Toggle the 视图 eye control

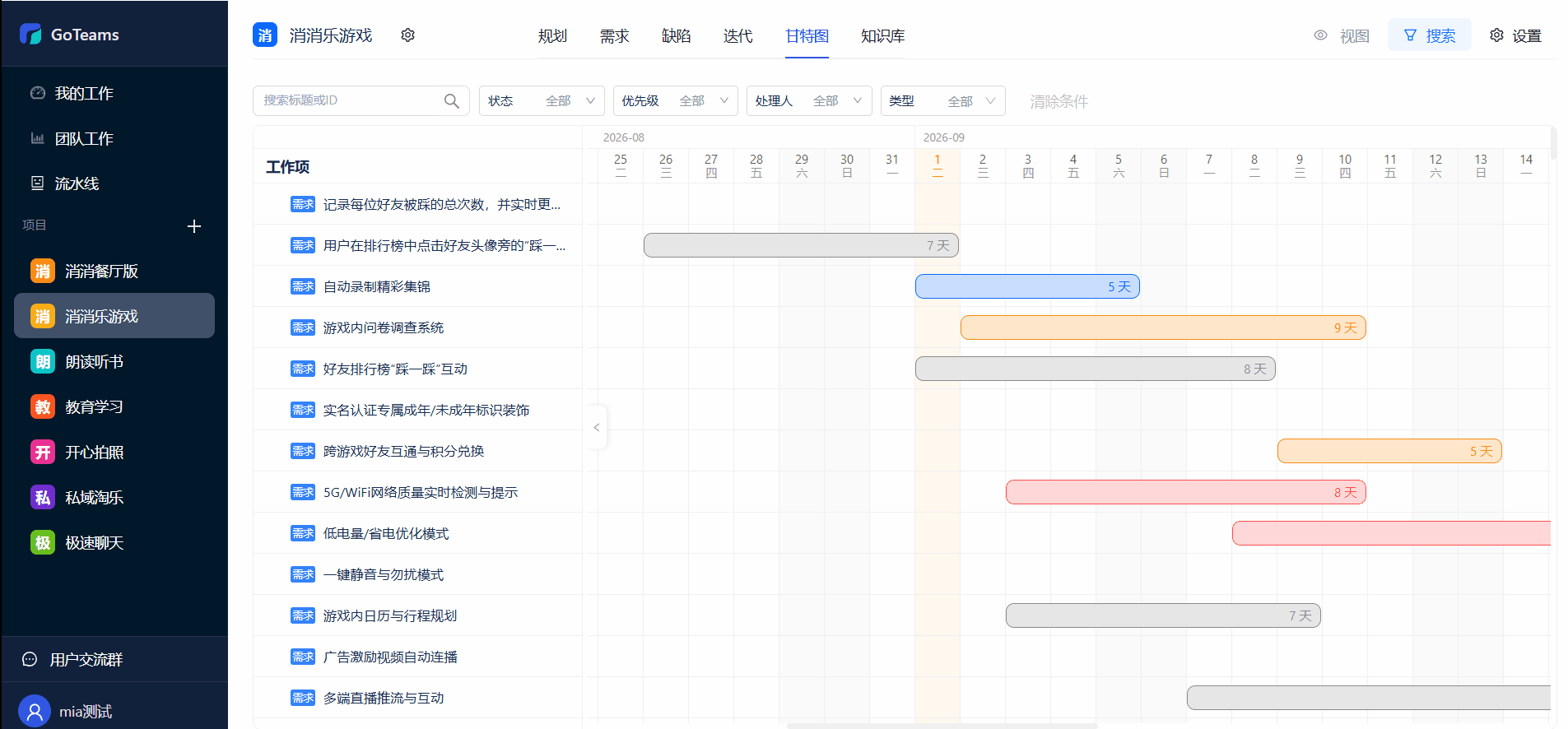click(x=1342, y=35)
